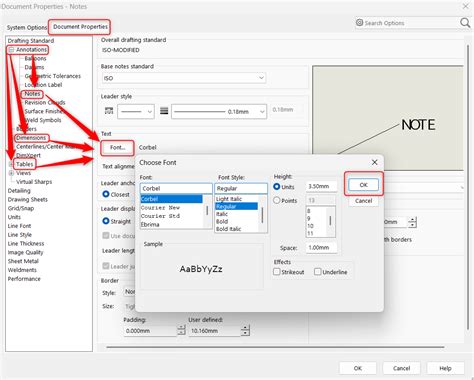The image size is (474, 380).
Task: Click point size list scrollbar
Action: click(330, 221)
